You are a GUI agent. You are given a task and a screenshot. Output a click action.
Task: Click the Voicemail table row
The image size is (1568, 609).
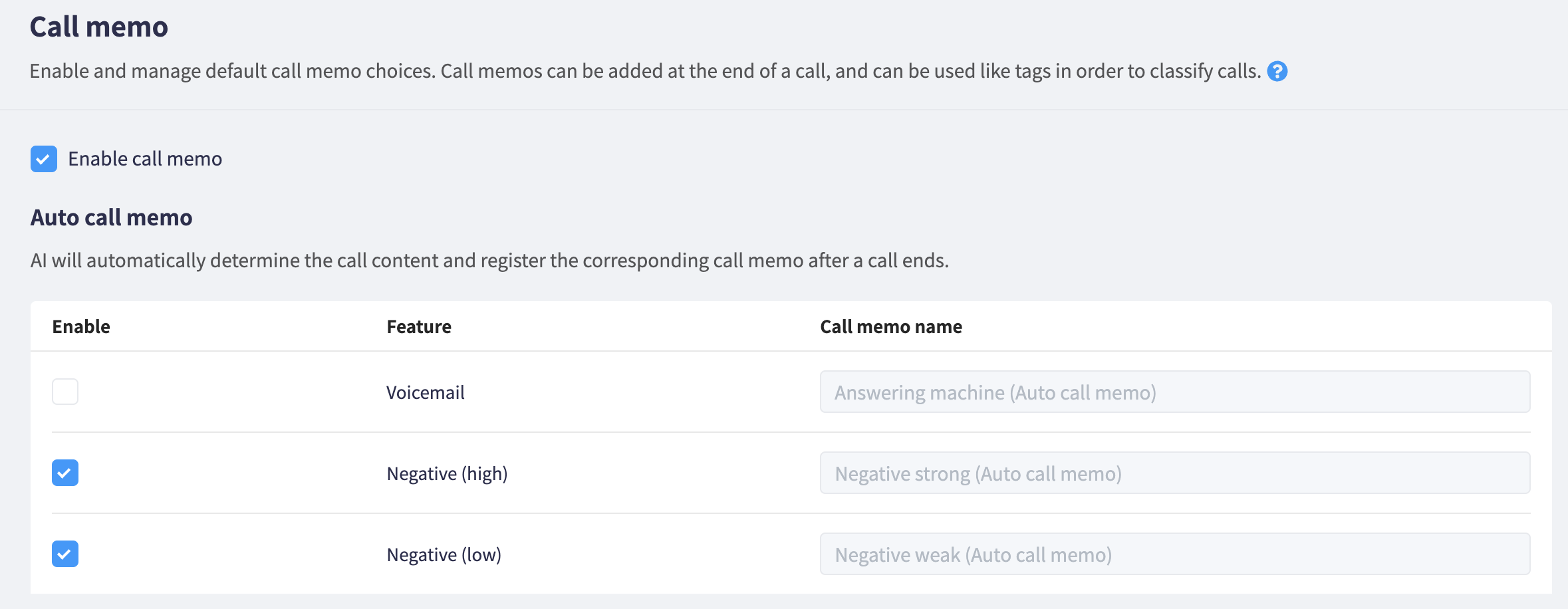point(791,392)
